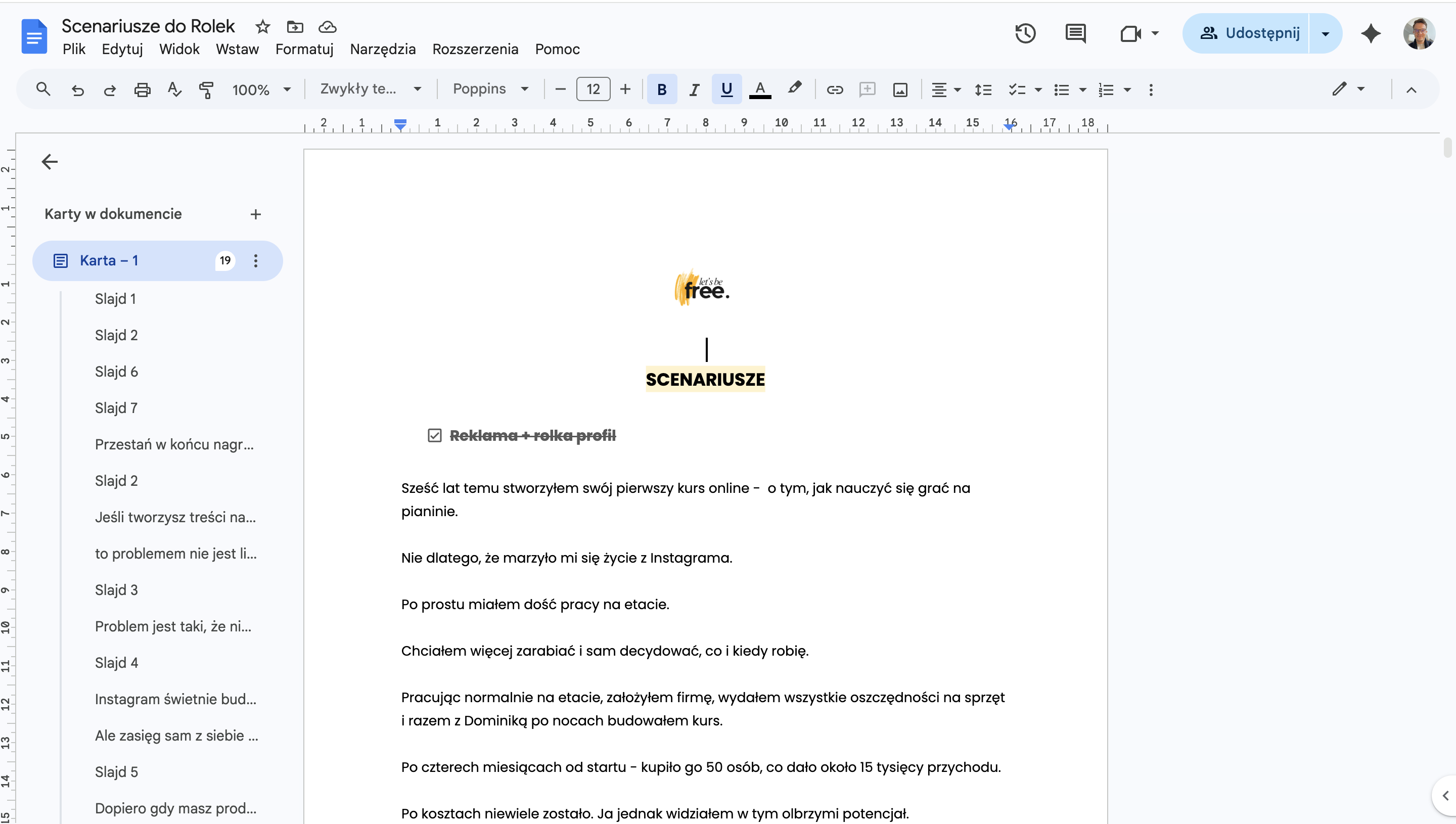Redo the last action
The width and height of the screenshot is (1456, 824).
pos(110,89)
